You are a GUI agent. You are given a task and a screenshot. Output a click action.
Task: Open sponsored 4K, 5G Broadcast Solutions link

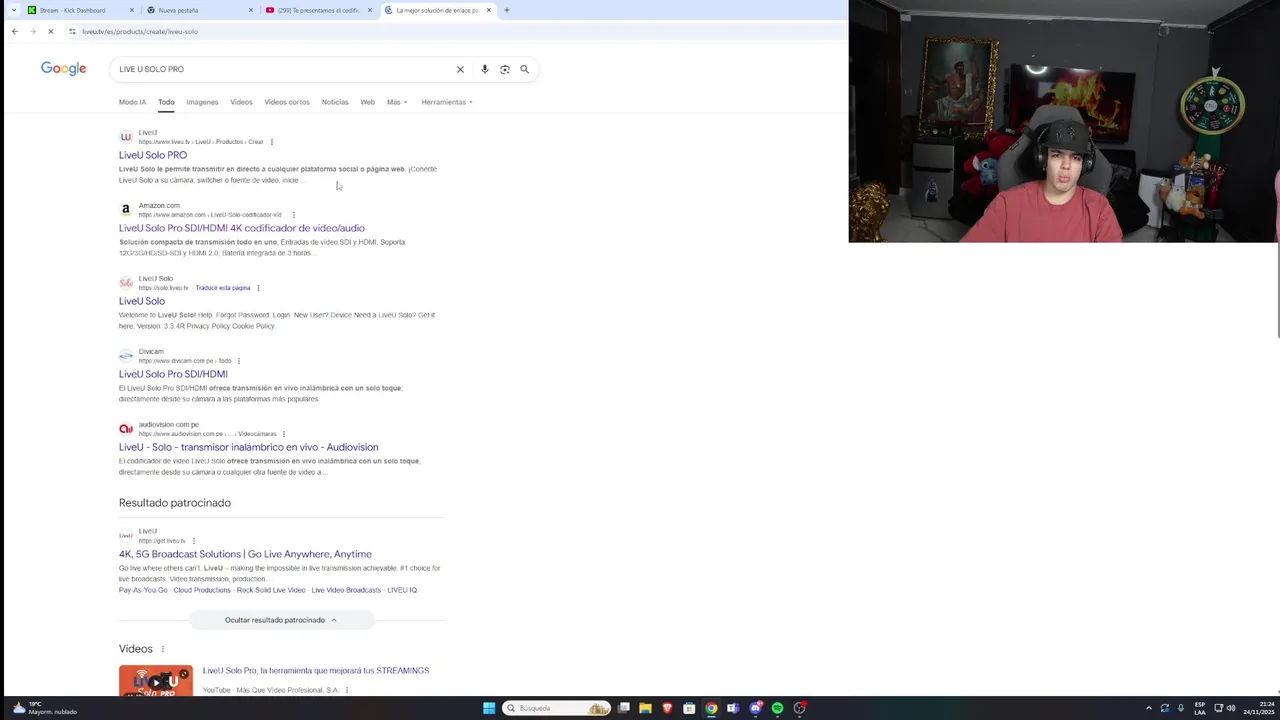coord(245,554)
